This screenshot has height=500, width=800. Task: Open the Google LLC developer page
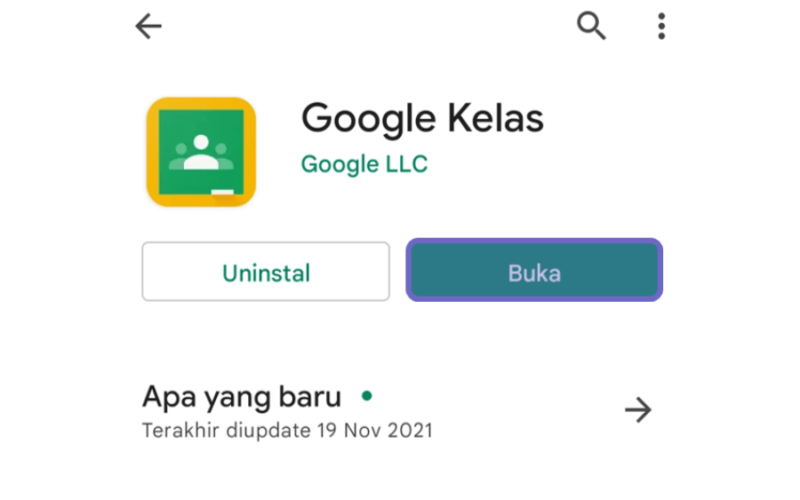click(x=364, y=164)
